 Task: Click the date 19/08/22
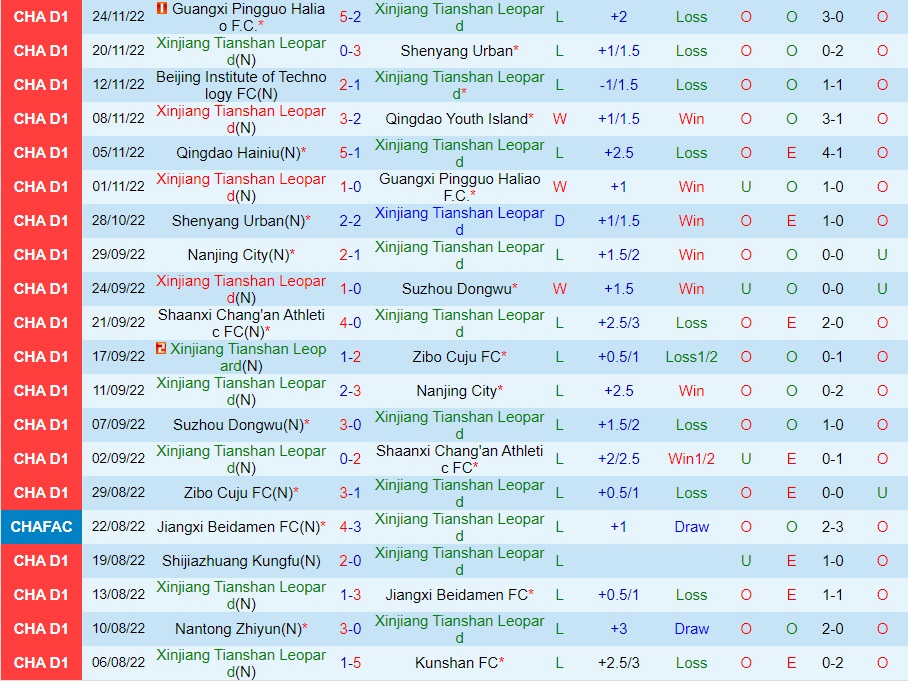tap(118, 561)
